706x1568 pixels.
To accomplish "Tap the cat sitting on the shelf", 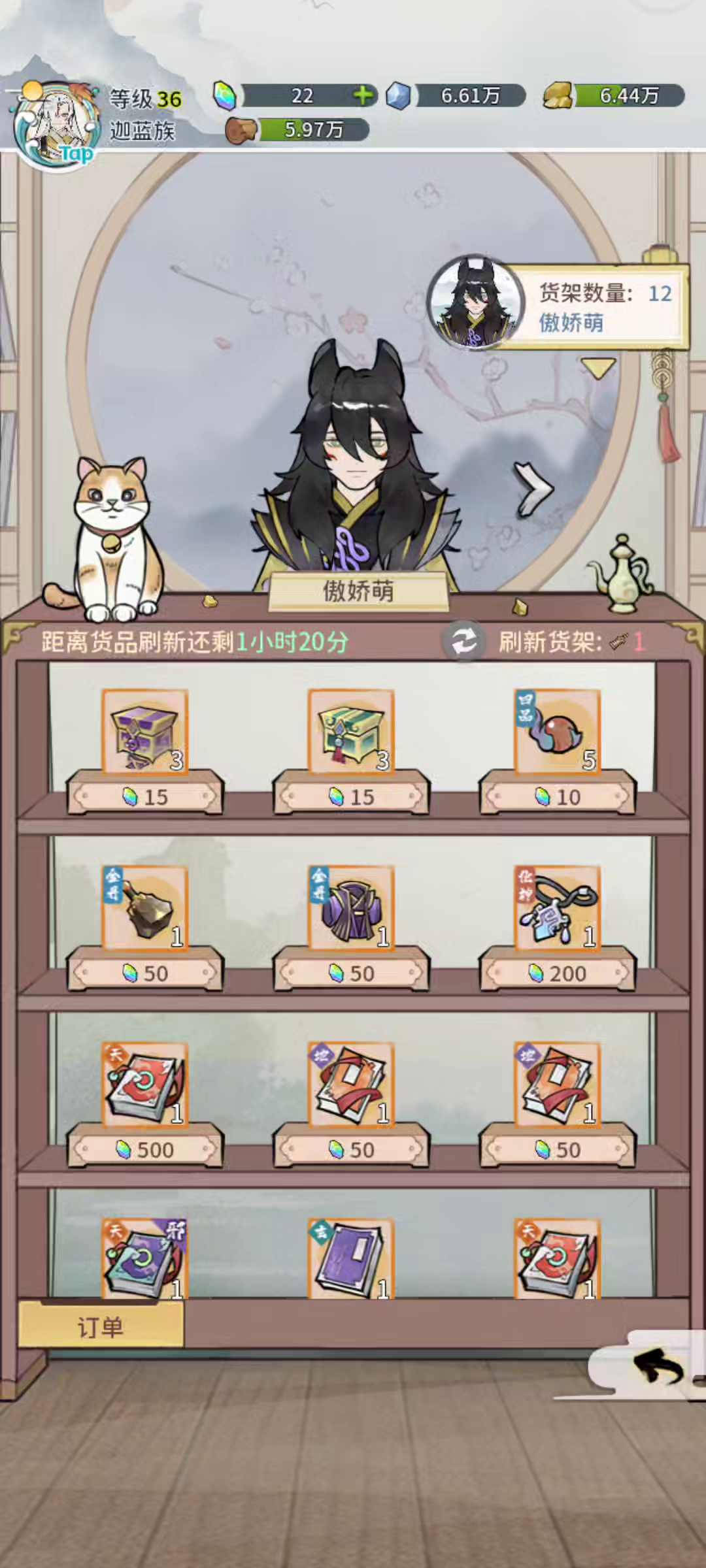I will (111, 539).
